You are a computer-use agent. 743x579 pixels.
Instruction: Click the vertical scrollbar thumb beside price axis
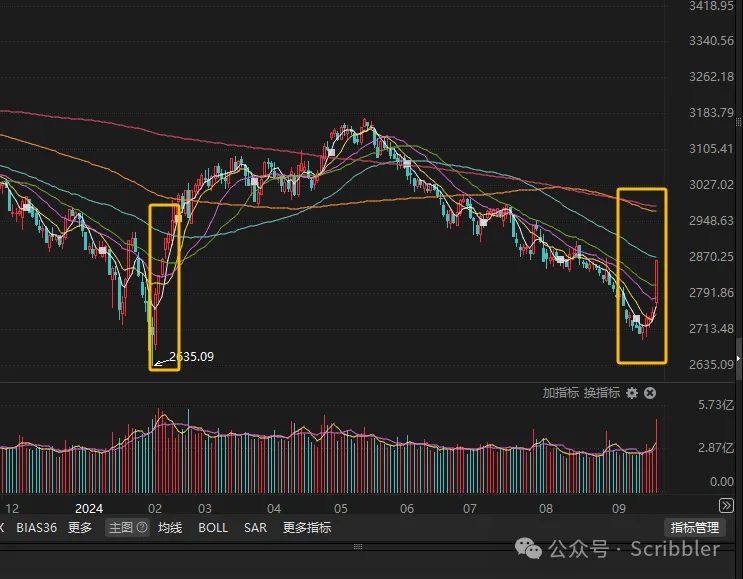coord(739,352)
